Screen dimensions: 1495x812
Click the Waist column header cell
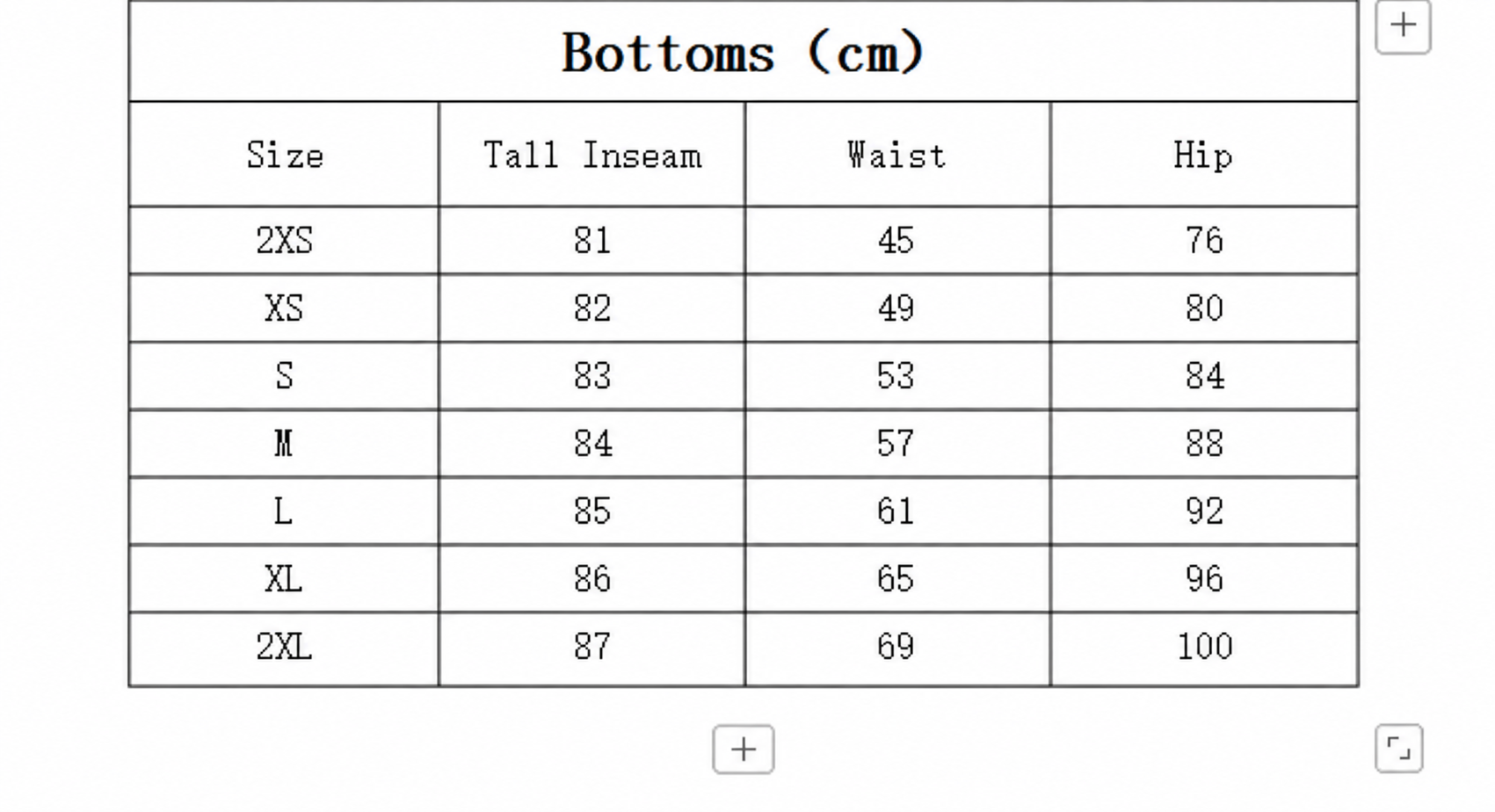[x=897, y=155]
